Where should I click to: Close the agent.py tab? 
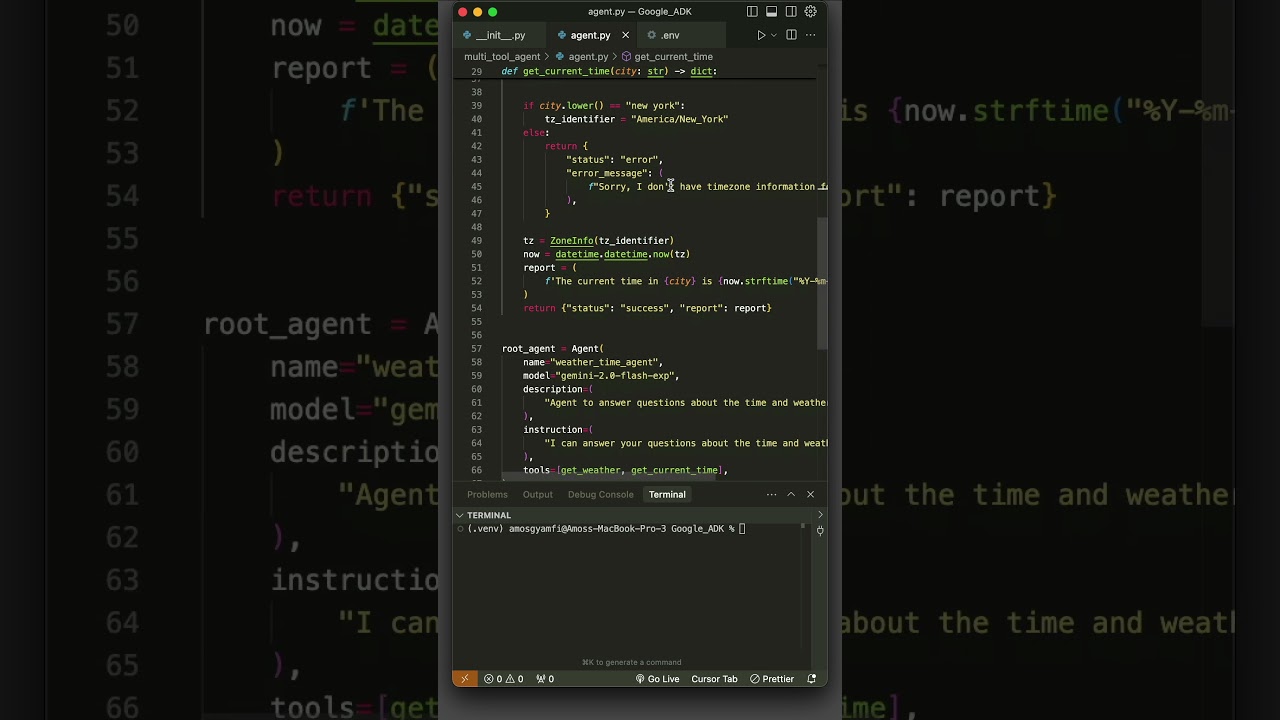click(x=625, y=35)
